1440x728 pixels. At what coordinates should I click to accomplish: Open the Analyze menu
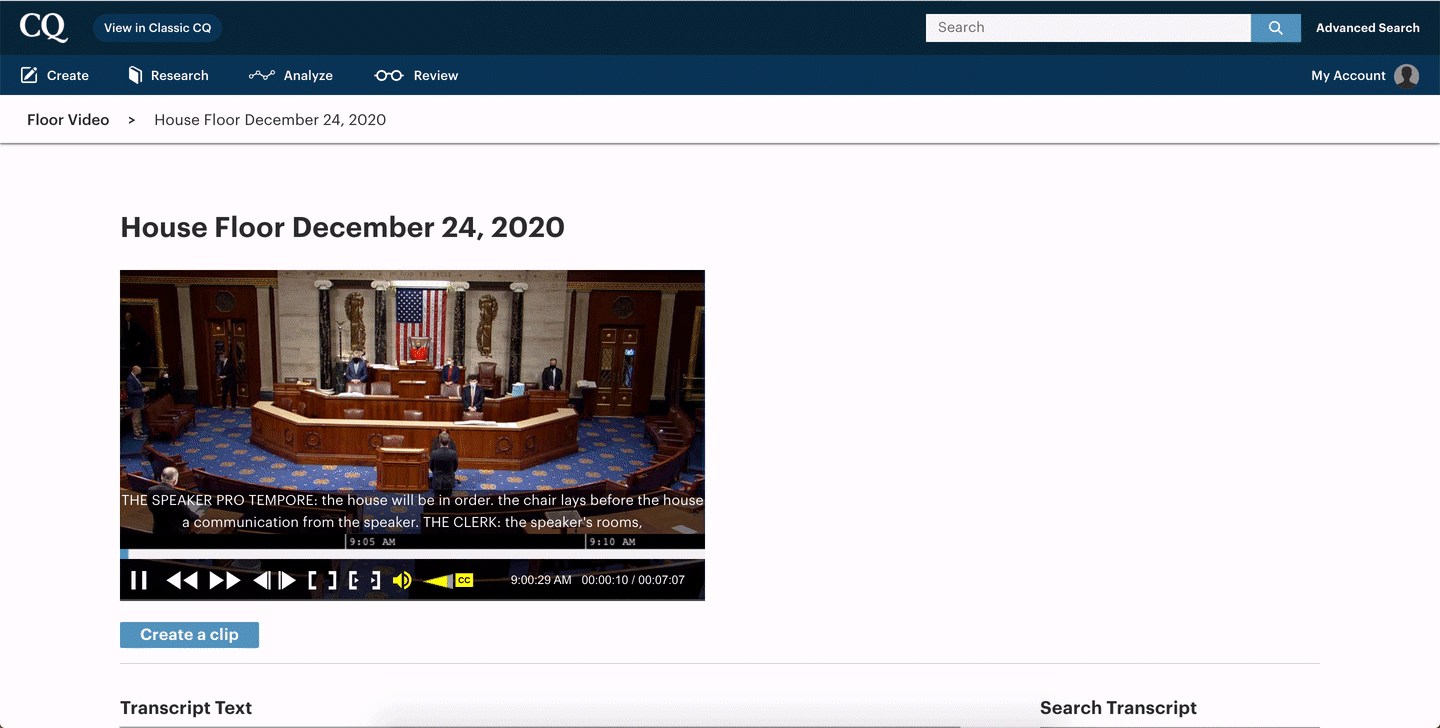coord(291,75)
